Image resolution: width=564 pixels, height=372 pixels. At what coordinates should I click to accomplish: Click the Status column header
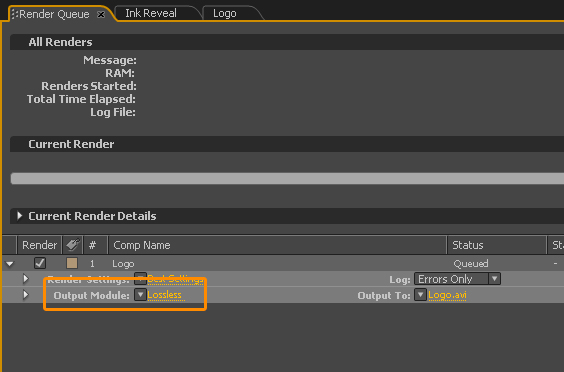tap(496, 245)
